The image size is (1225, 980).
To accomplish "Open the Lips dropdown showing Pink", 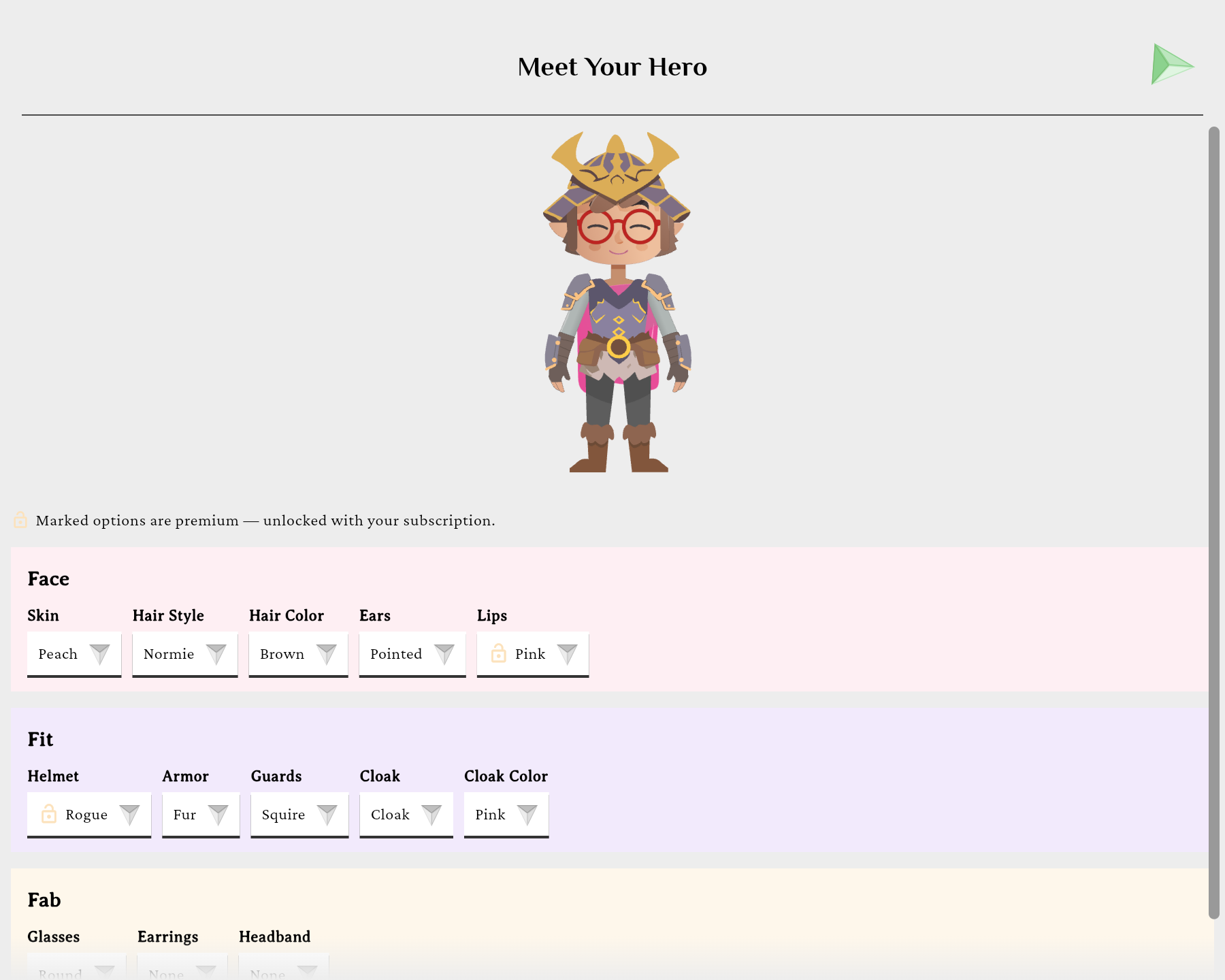I will 533,654.
